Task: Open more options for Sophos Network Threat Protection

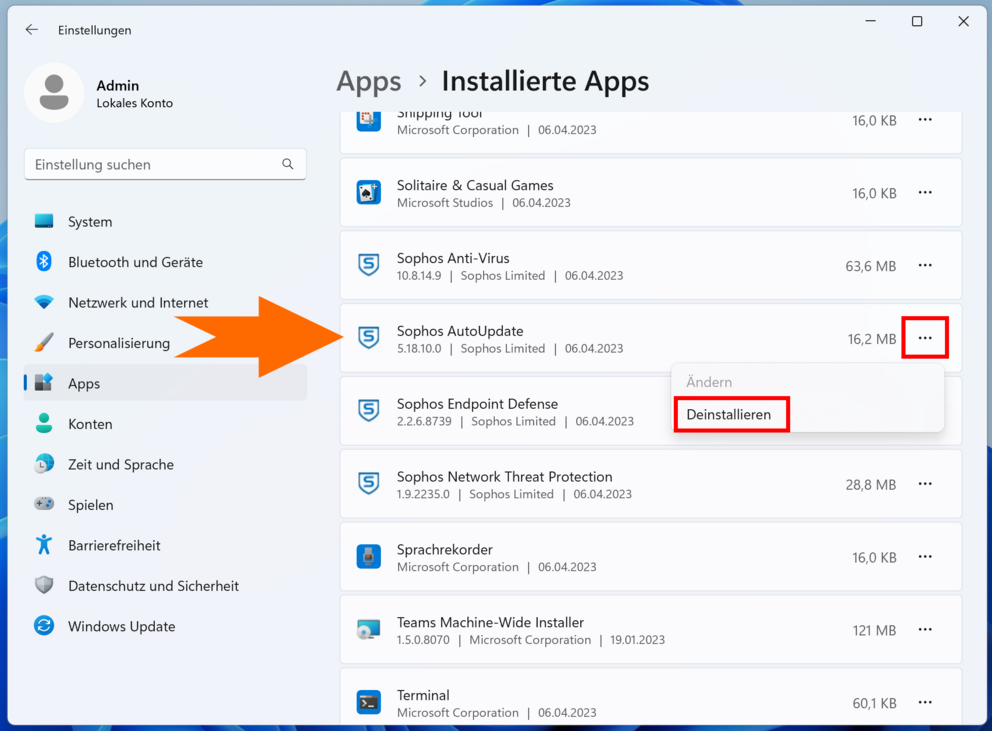Action: coord(925,484)
